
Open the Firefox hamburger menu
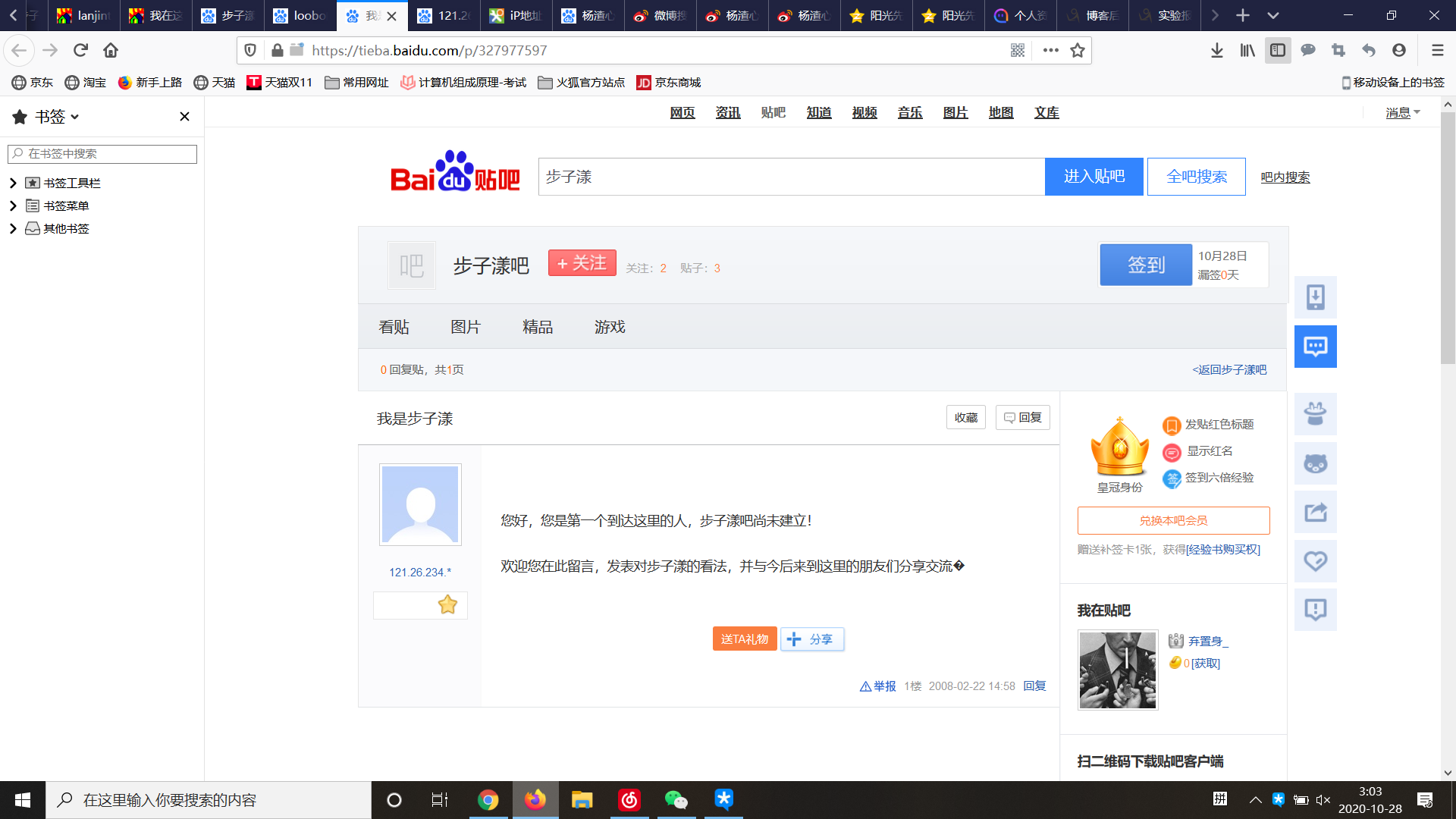click(x=1437, y=50)
